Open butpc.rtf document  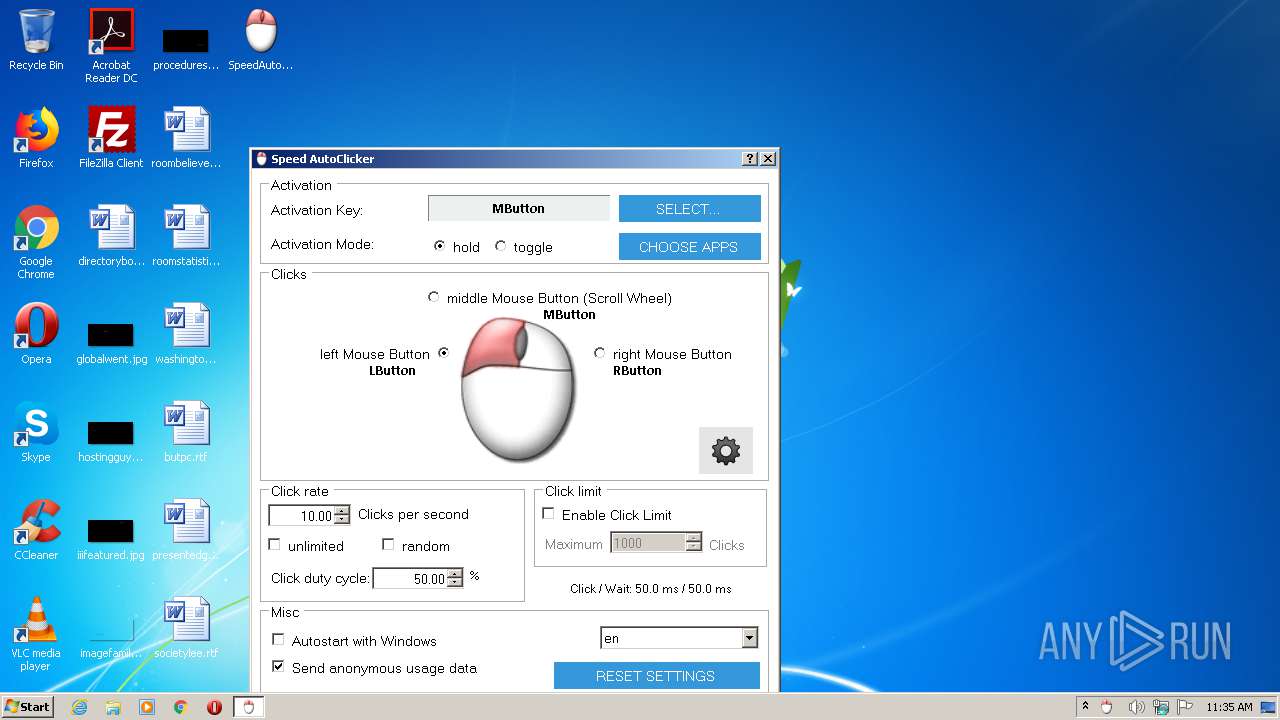tap(186, 432)
